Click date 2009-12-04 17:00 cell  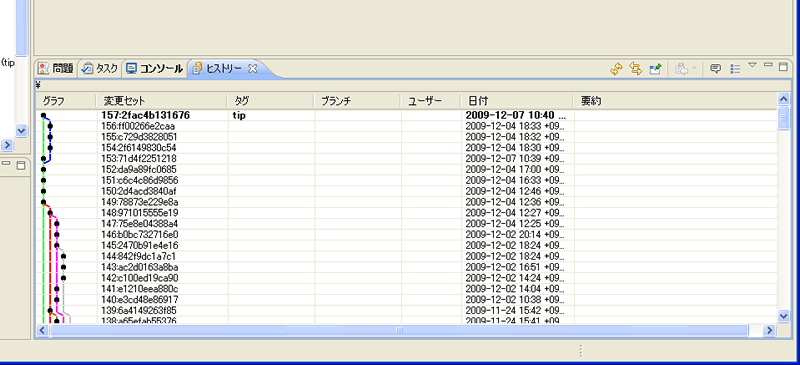pos(515,169)
